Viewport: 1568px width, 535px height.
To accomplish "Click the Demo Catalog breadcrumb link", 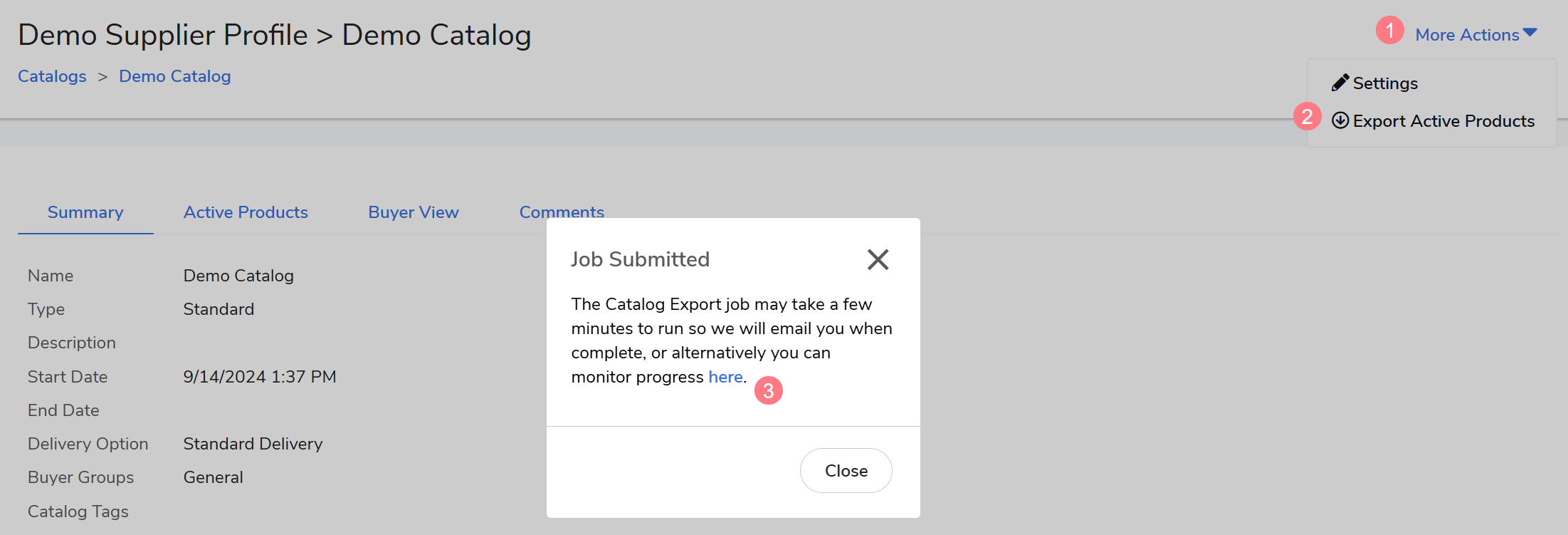I will (x=174, y=76).
